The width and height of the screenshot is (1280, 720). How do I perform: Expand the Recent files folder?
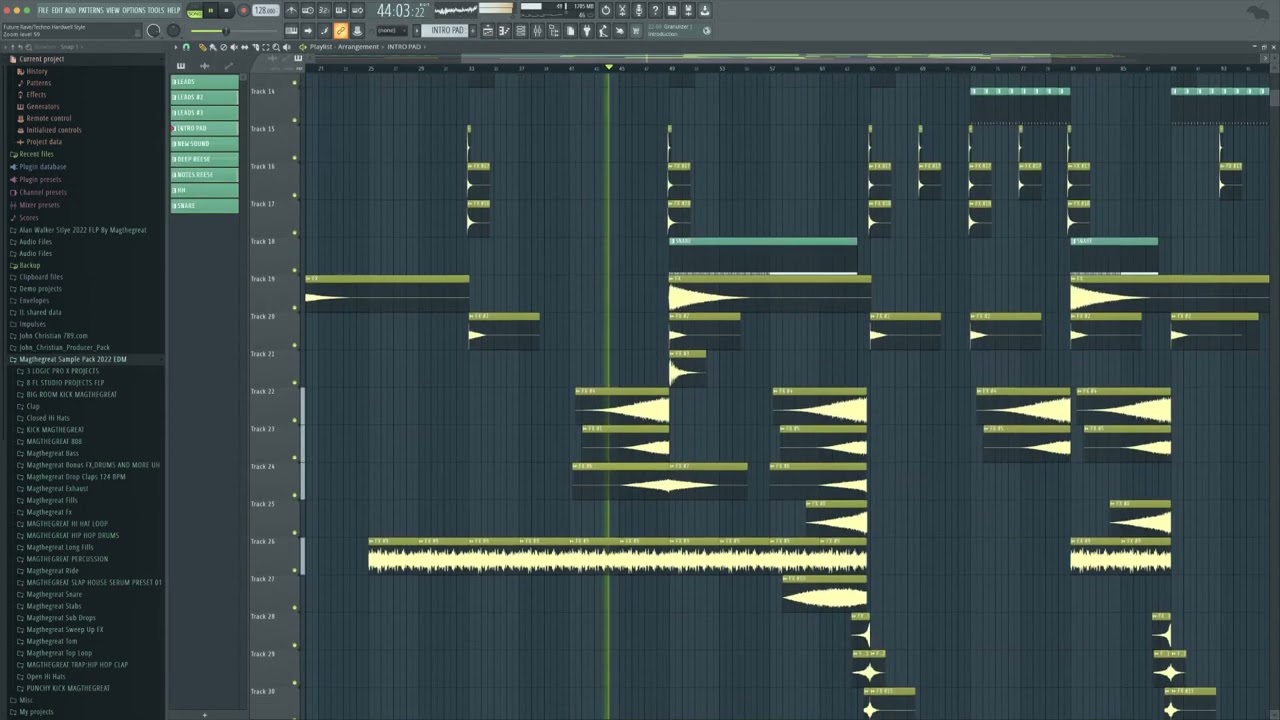36,154
